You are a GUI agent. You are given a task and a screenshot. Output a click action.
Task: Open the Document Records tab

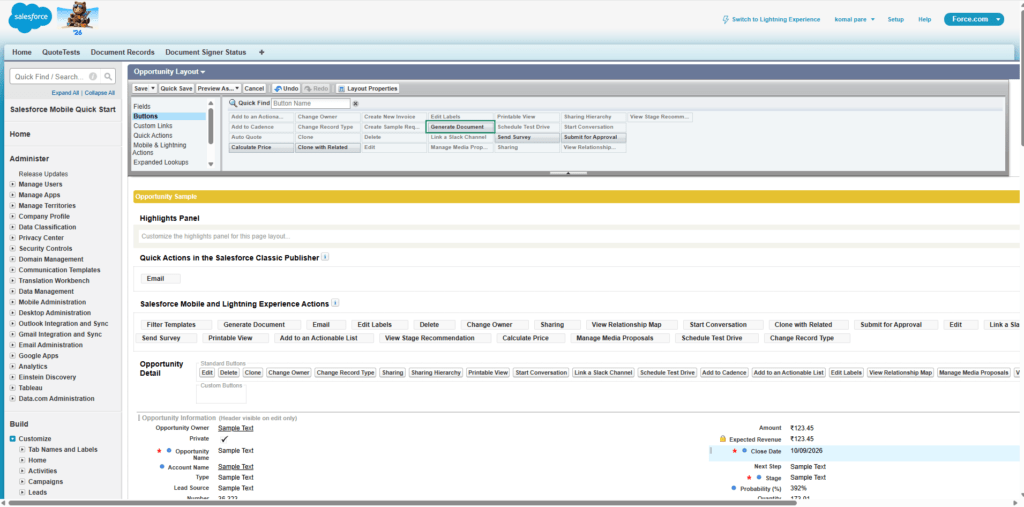123,52
